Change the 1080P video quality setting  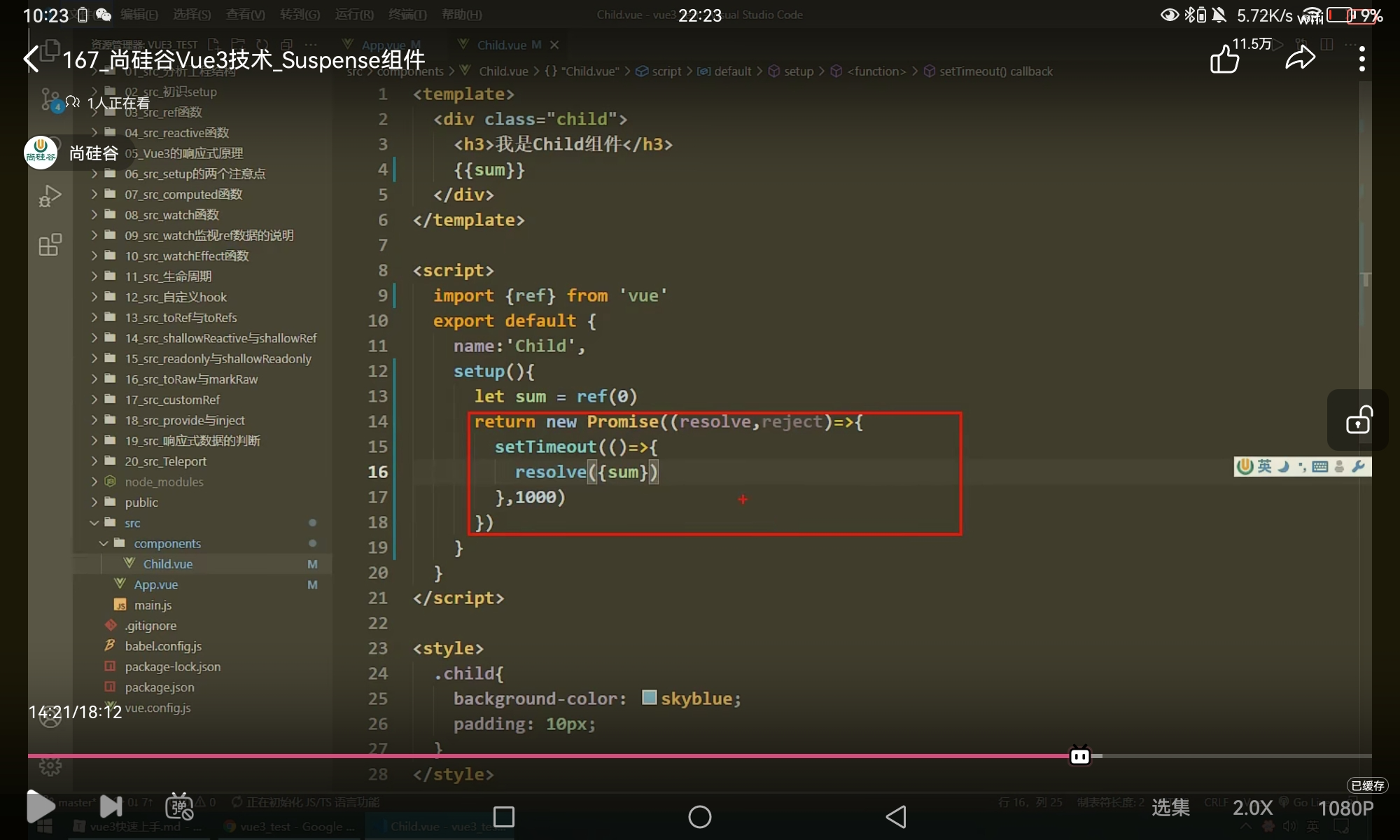pyautogui.click(x=1345, y=808)
